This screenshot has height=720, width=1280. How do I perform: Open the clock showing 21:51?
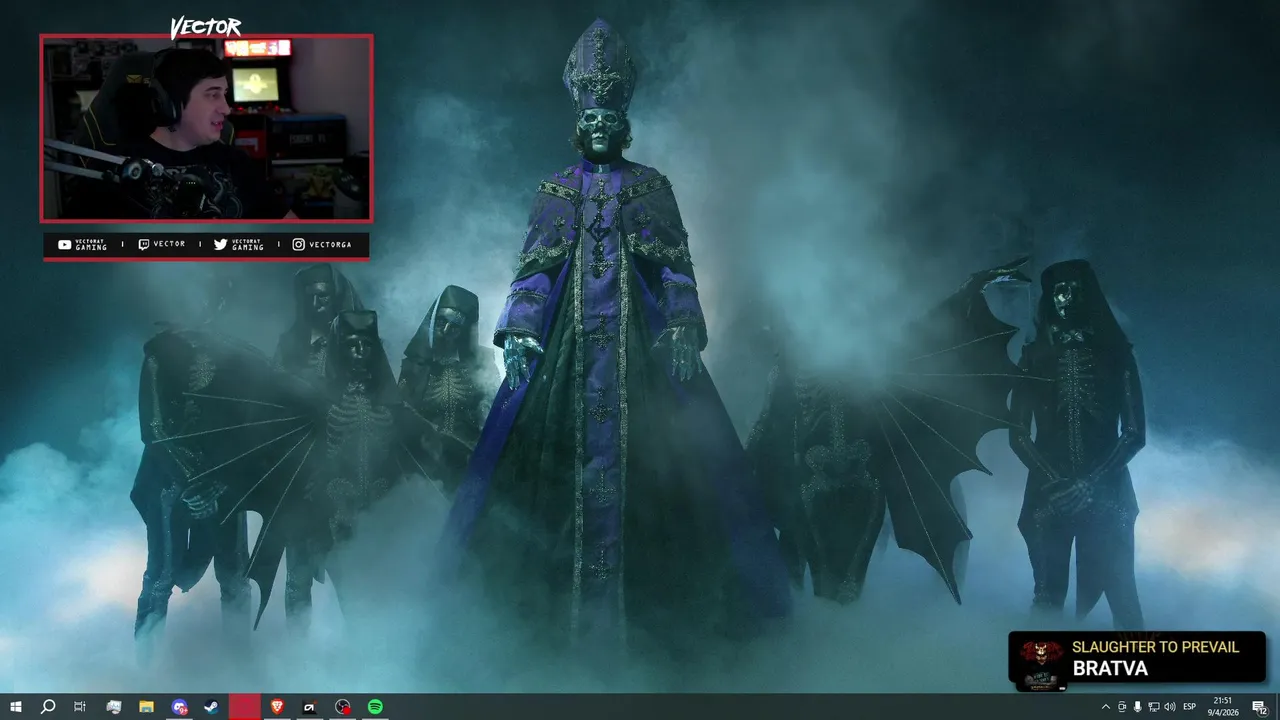coord(1222,707)
